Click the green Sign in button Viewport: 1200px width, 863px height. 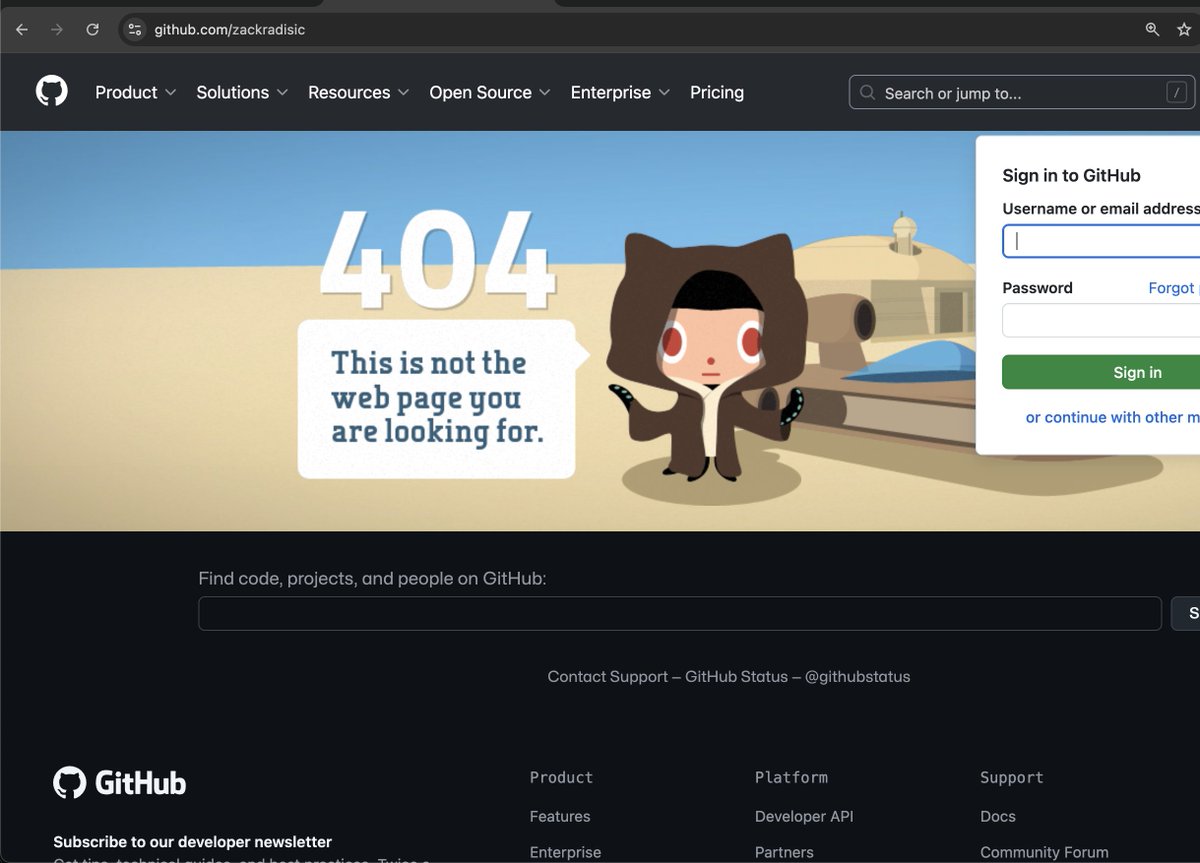(1101, 372)
